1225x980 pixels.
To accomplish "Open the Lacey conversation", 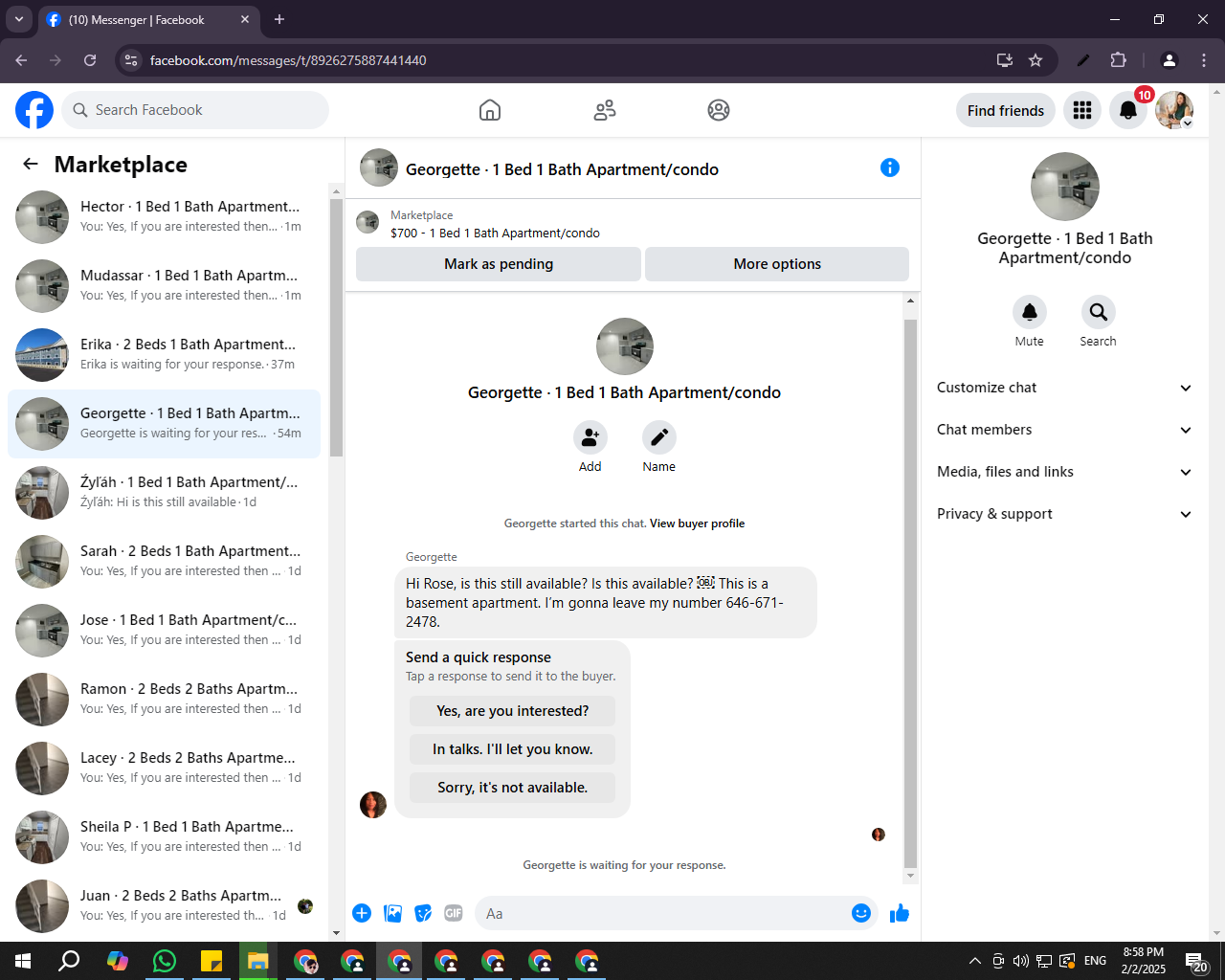I will point(165,768).
